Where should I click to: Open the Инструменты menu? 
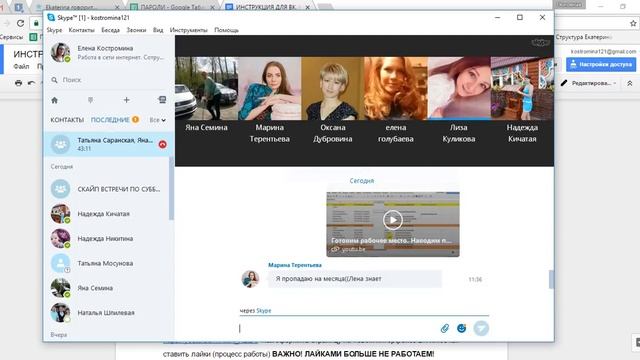click(x=189, y=30)
